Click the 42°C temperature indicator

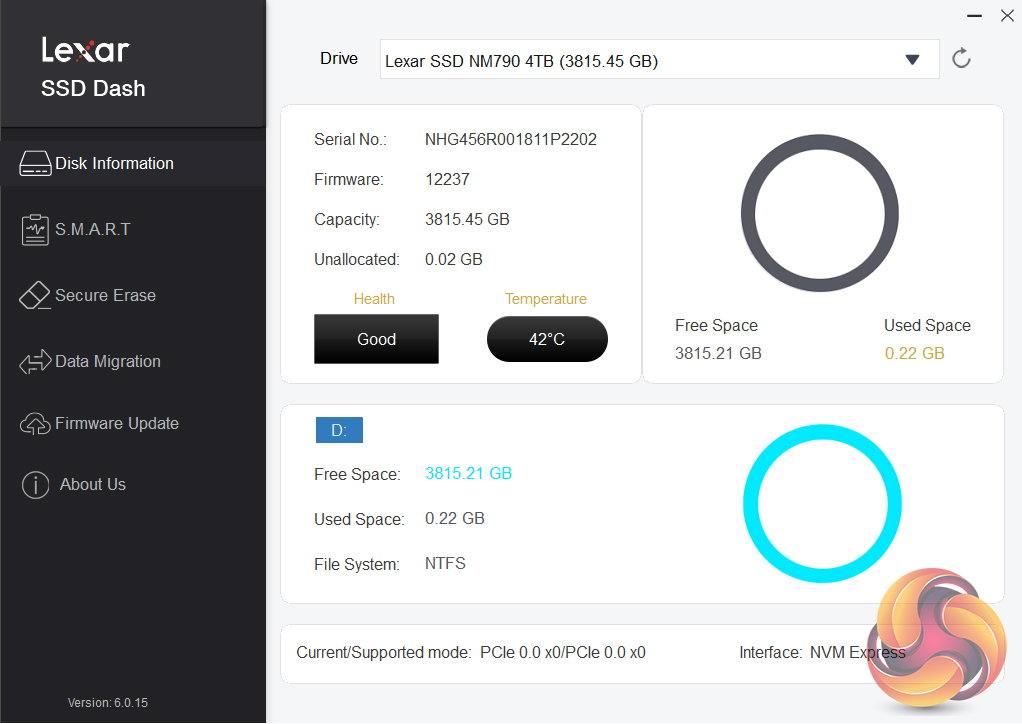tap(547, 339)
